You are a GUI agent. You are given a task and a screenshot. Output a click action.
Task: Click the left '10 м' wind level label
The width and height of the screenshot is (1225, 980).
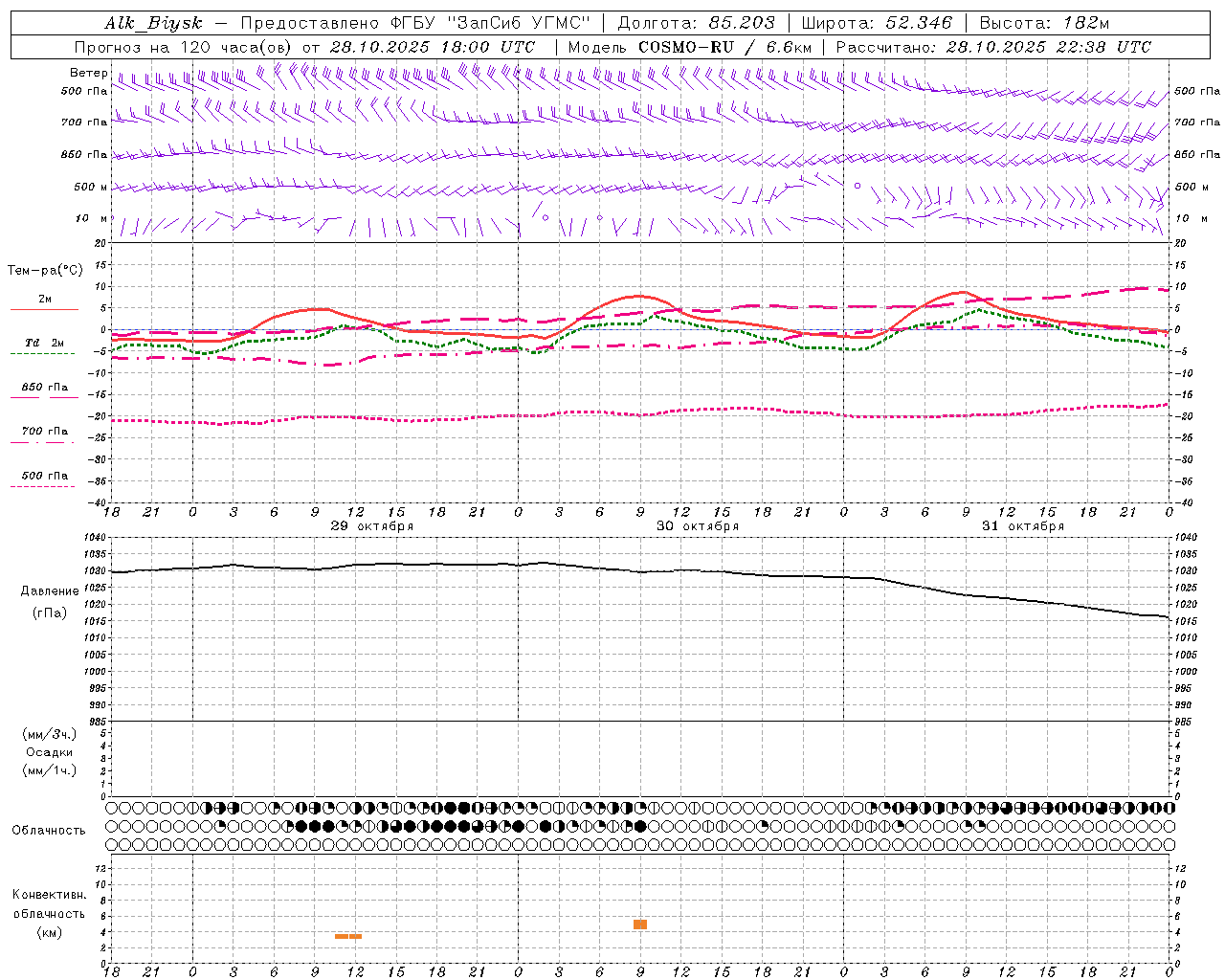click(x=92, y=218)
